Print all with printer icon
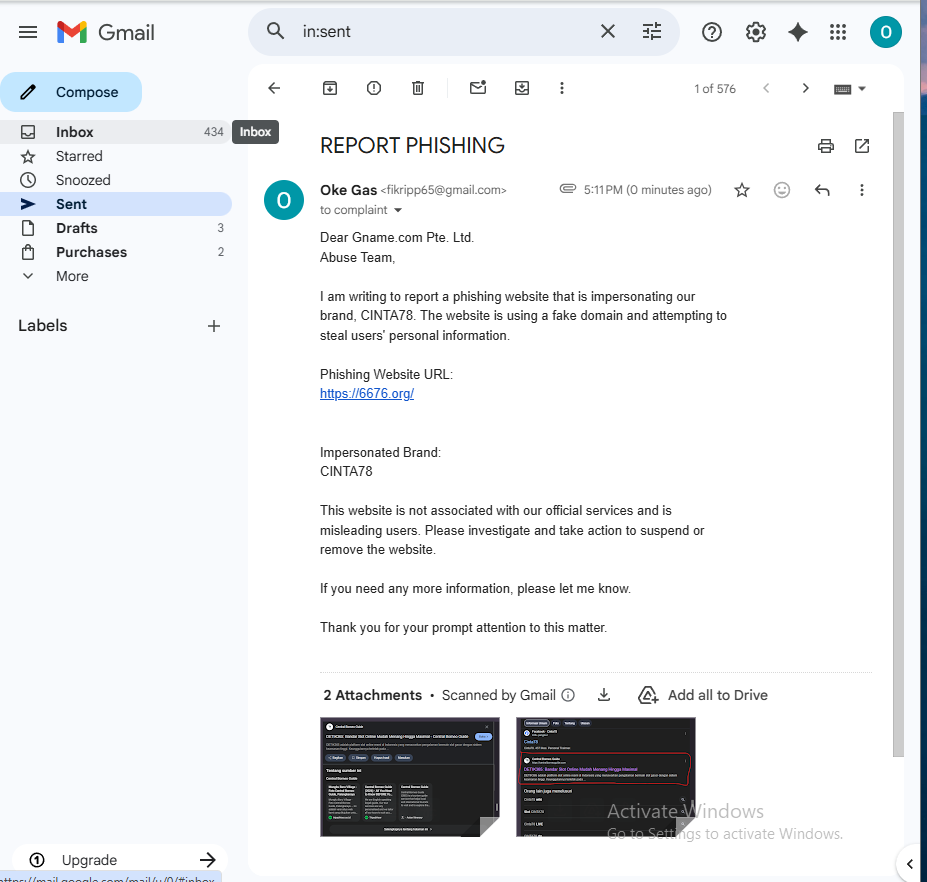Image resolution: width=927 pixels, height=882 pixels. tap(825, 145)
